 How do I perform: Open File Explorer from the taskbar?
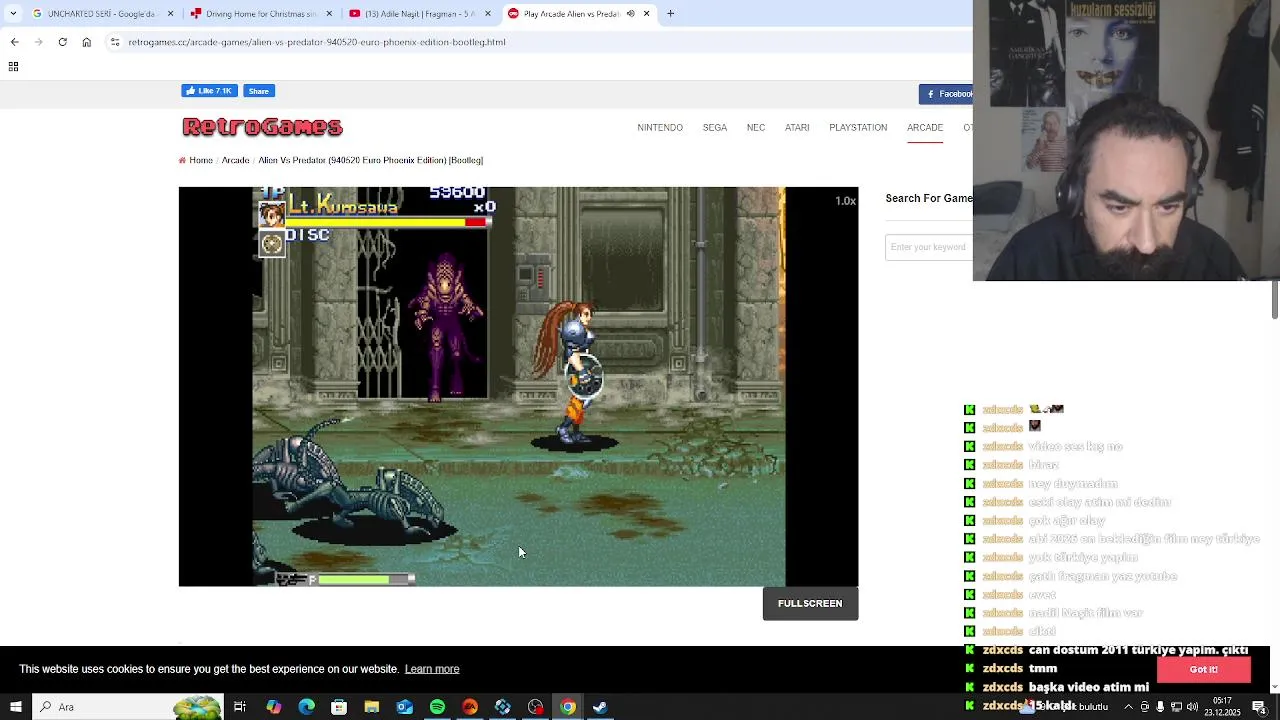[x=371, y=707]
